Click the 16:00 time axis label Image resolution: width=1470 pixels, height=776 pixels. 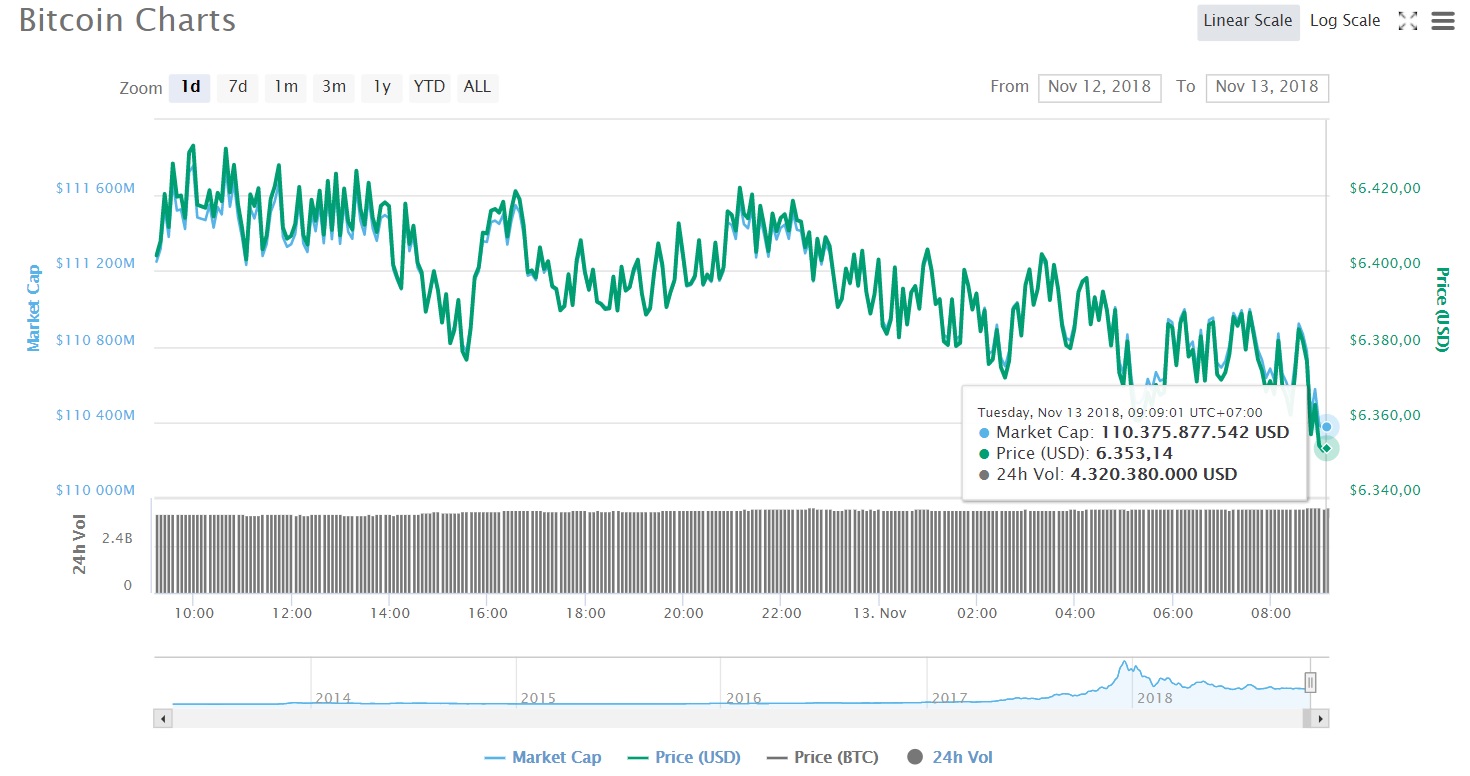pos(488,613)
